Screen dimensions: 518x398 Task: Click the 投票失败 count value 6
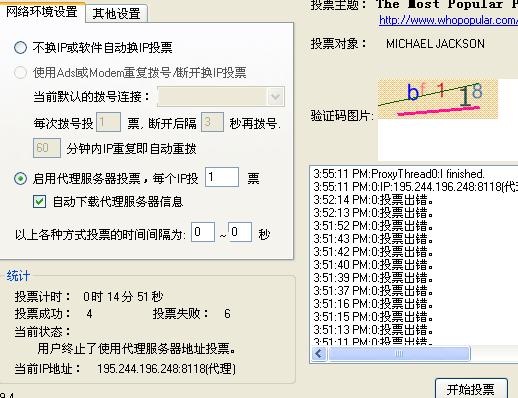(x=227, y=314)
